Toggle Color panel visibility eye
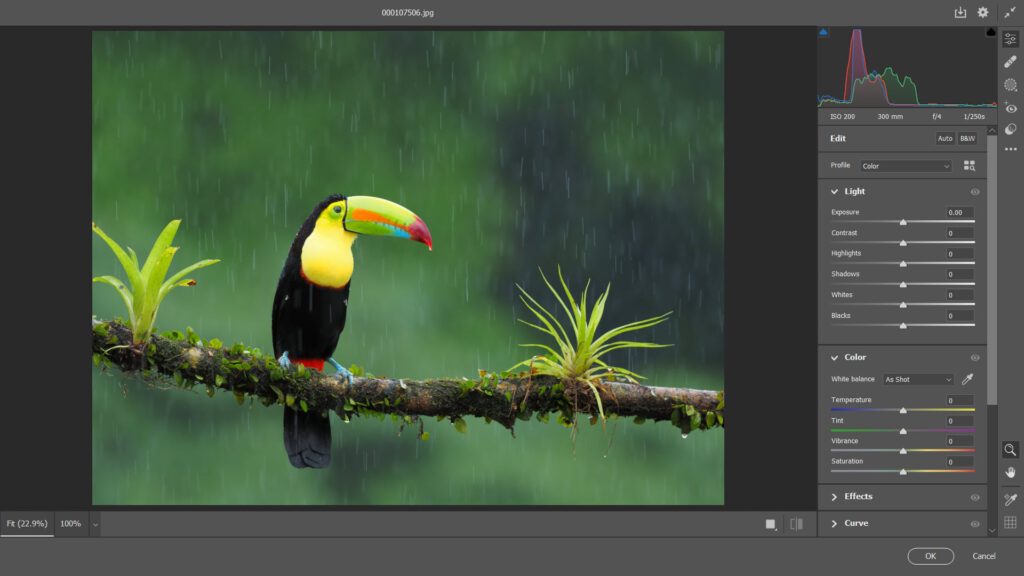This screenshot has height=576, width=1024. 974,358
